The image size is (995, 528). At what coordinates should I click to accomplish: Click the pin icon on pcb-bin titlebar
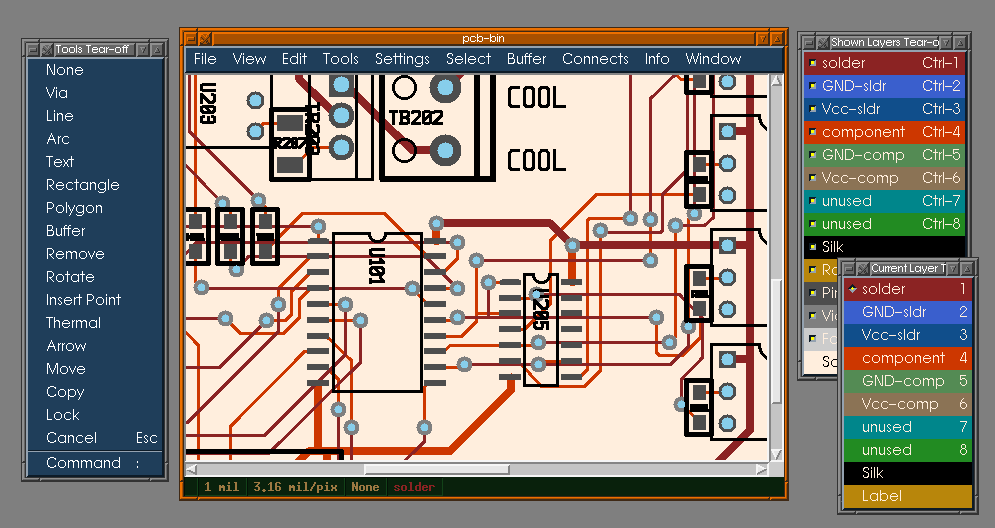pyautogui.click(x=205, y=39)
